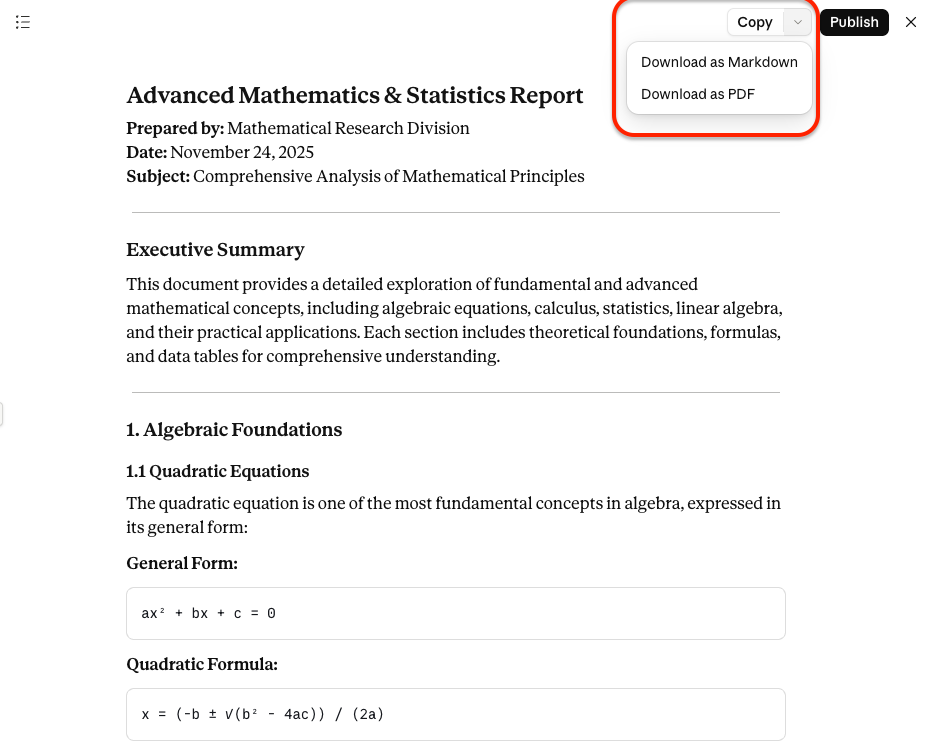The height and width of the screenshot is (754, 927).
Task: Click the Quadratic Formula: label
Action: click(202, 664)
